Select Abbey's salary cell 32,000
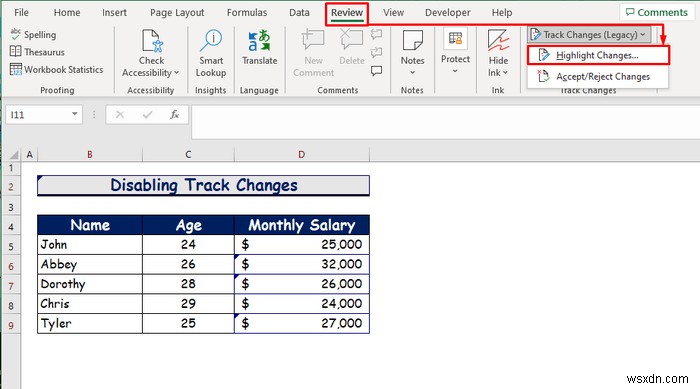This screenshot has width=700, height=389. 302,264
